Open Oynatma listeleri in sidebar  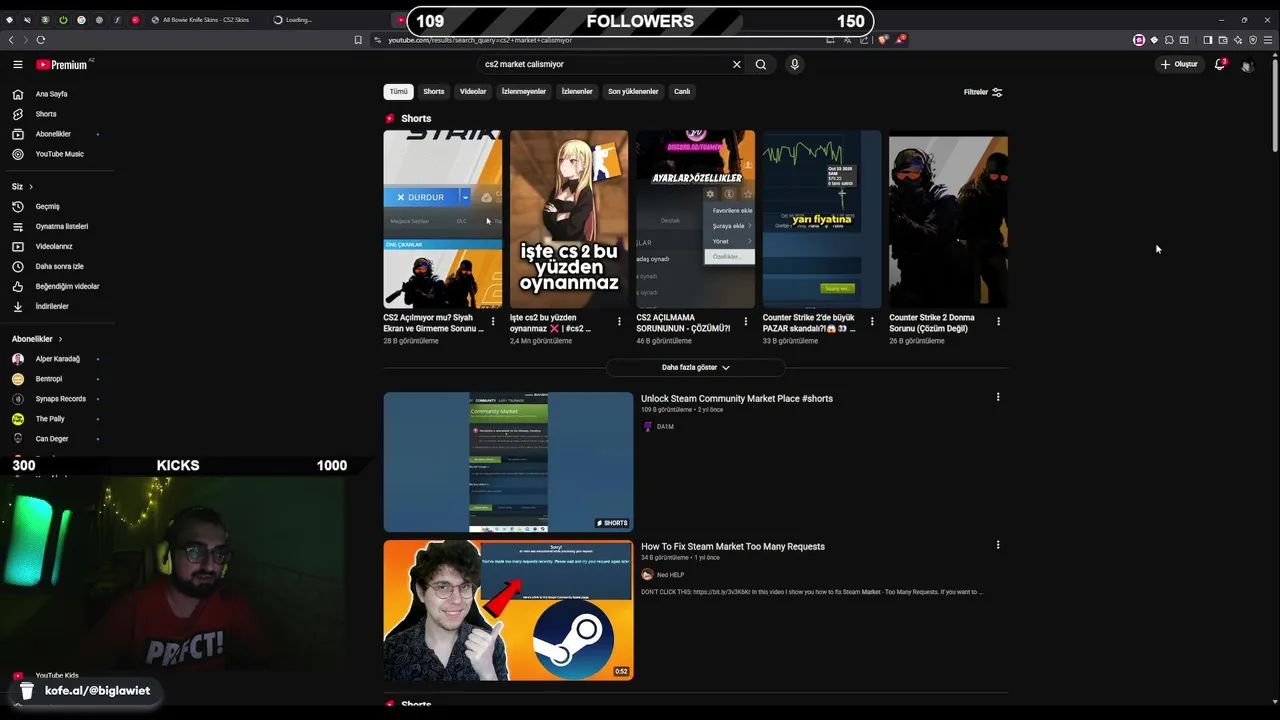click(x=62, y=226)
